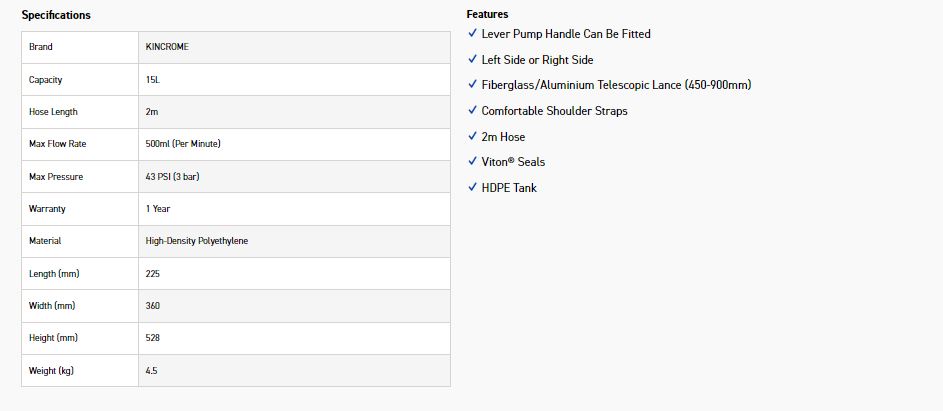Image resolution: width=943 pixels, height=411 pixels.
Task: Click the Weight (kg) value 4.5
Action: tap(152, 371)
